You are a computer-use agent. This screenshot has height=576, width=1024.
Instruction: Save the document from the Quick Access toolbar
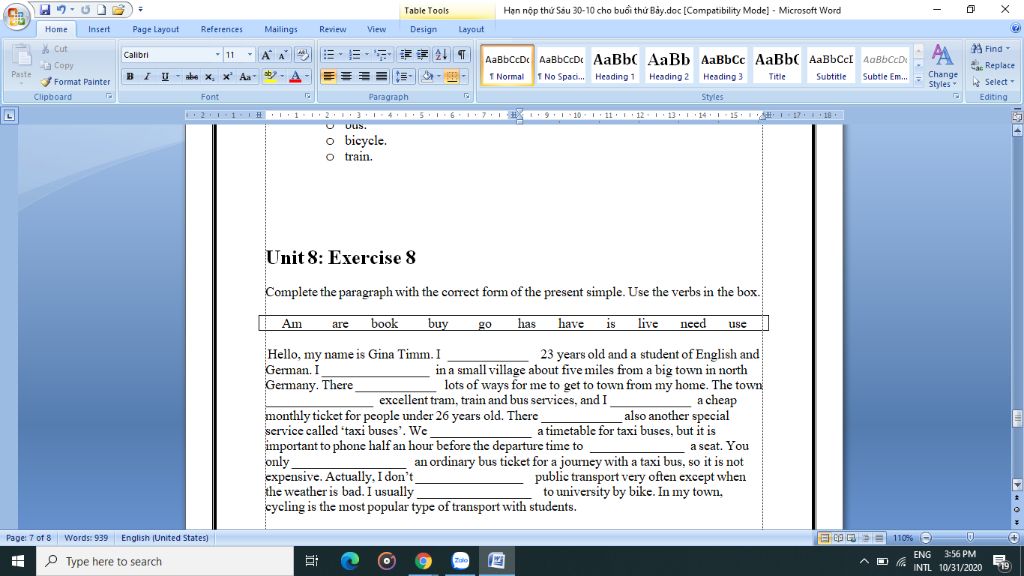click(44, 10)
